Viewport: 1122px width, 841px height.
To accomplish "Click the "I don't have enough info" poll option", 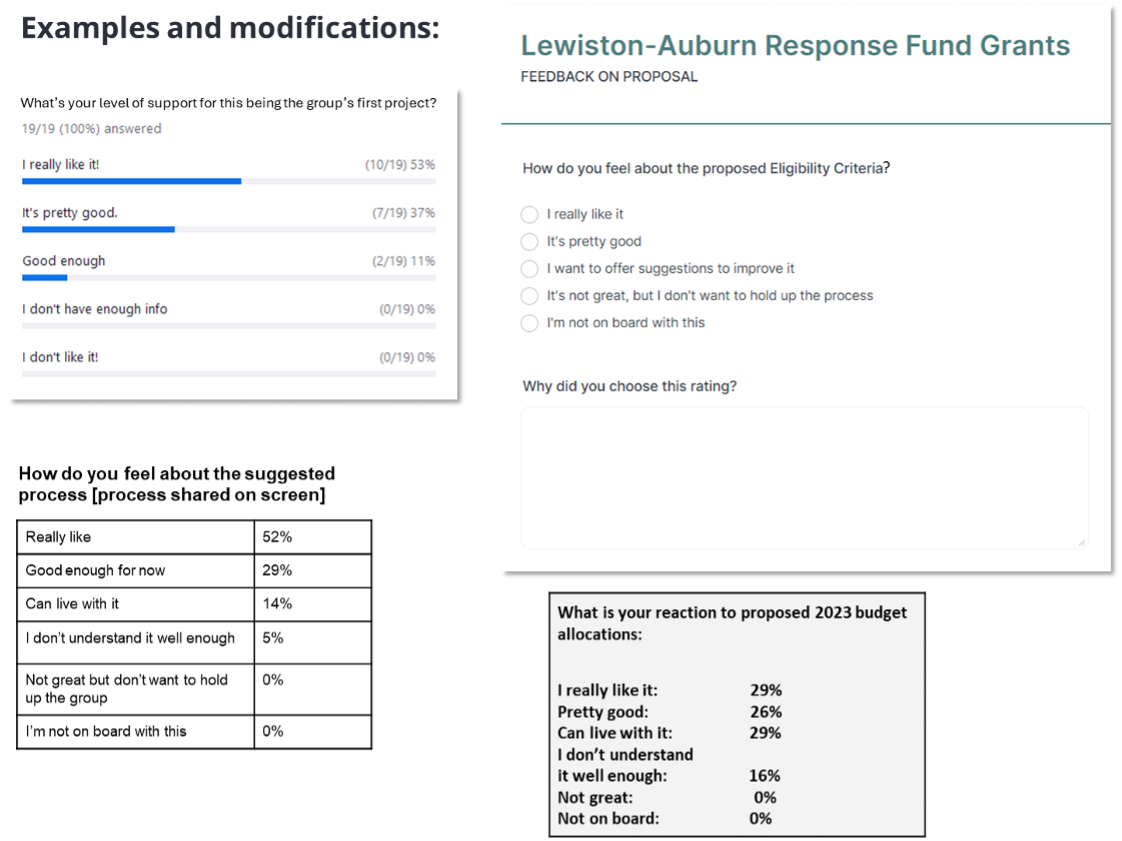I will 95,309.
